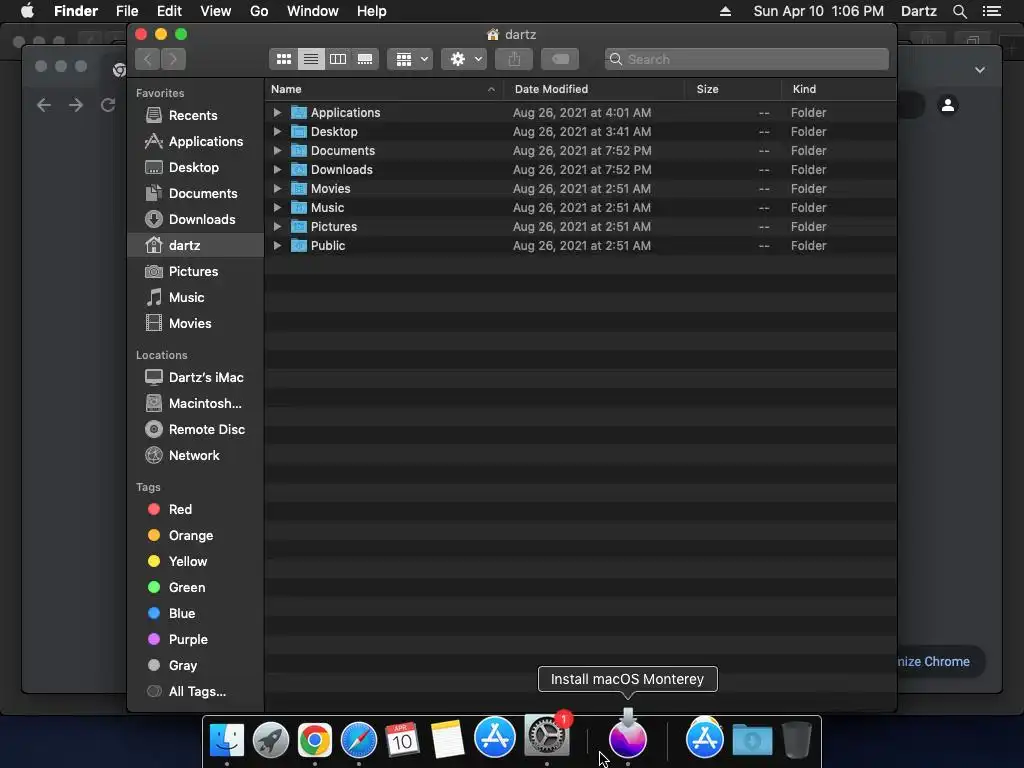
Task: Filter by the Purple tag
Action: [x=195, y=639]
